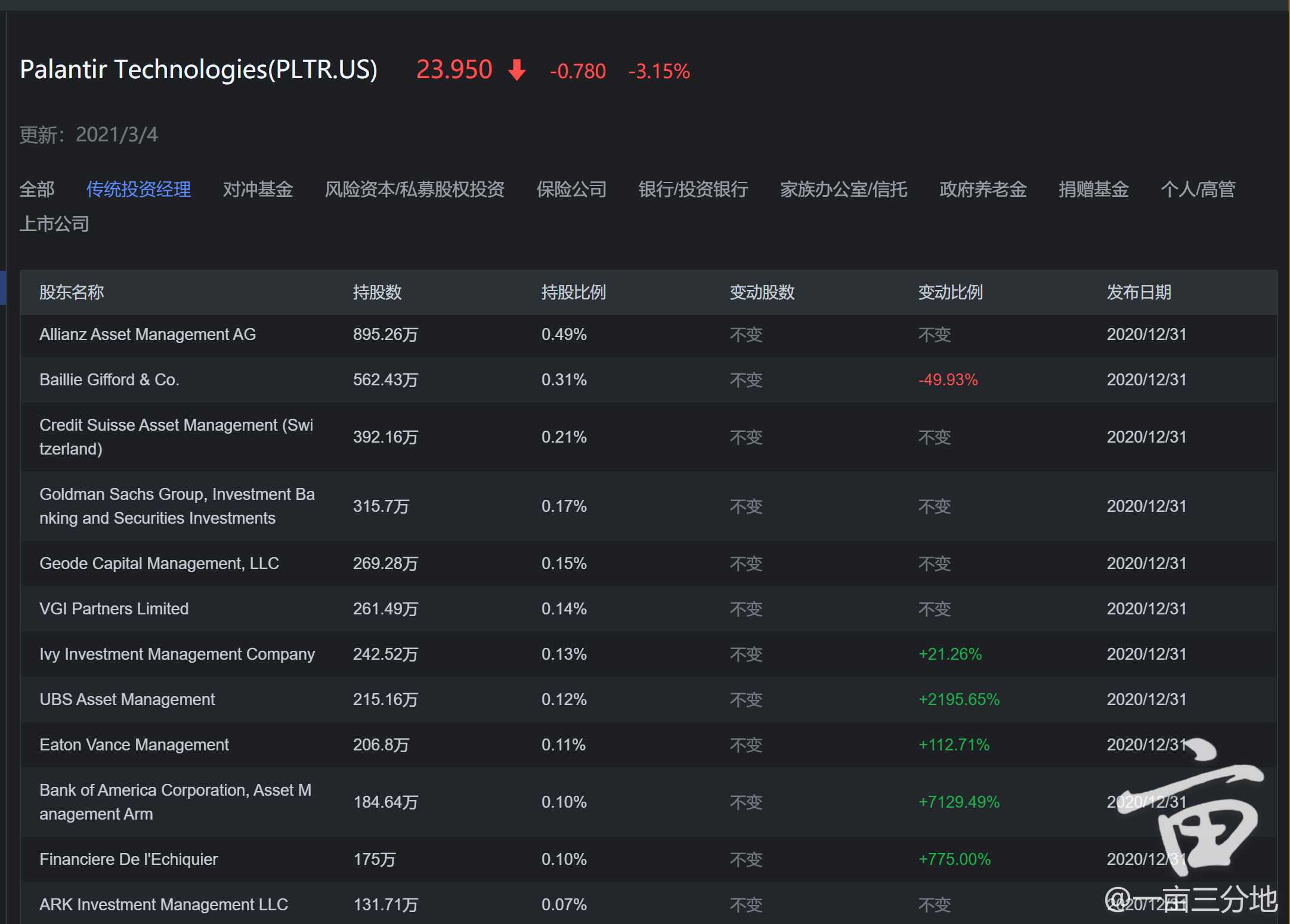Viewport: 1290px width, 924px height.
Task: Click the 175万 holdings value
Action: (x=375, y=860)
